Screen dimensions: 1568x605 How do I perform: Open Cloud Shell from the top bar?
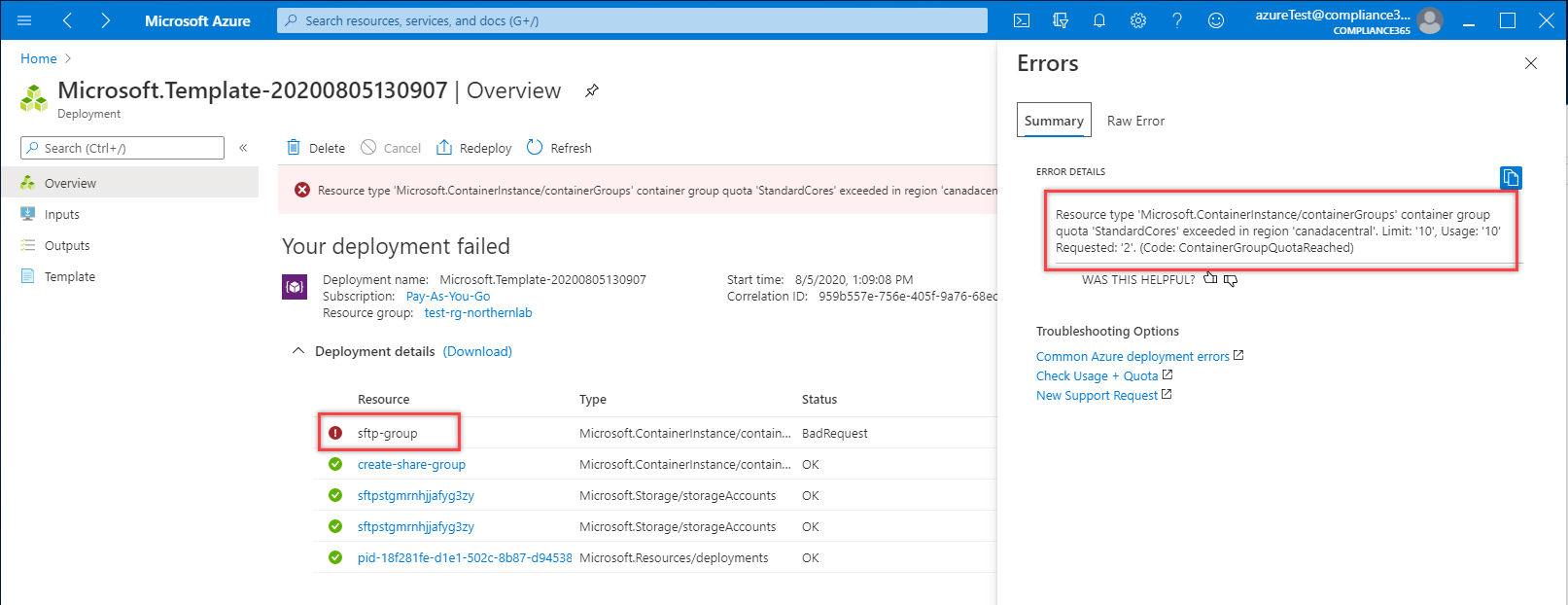pos(1022,20)
